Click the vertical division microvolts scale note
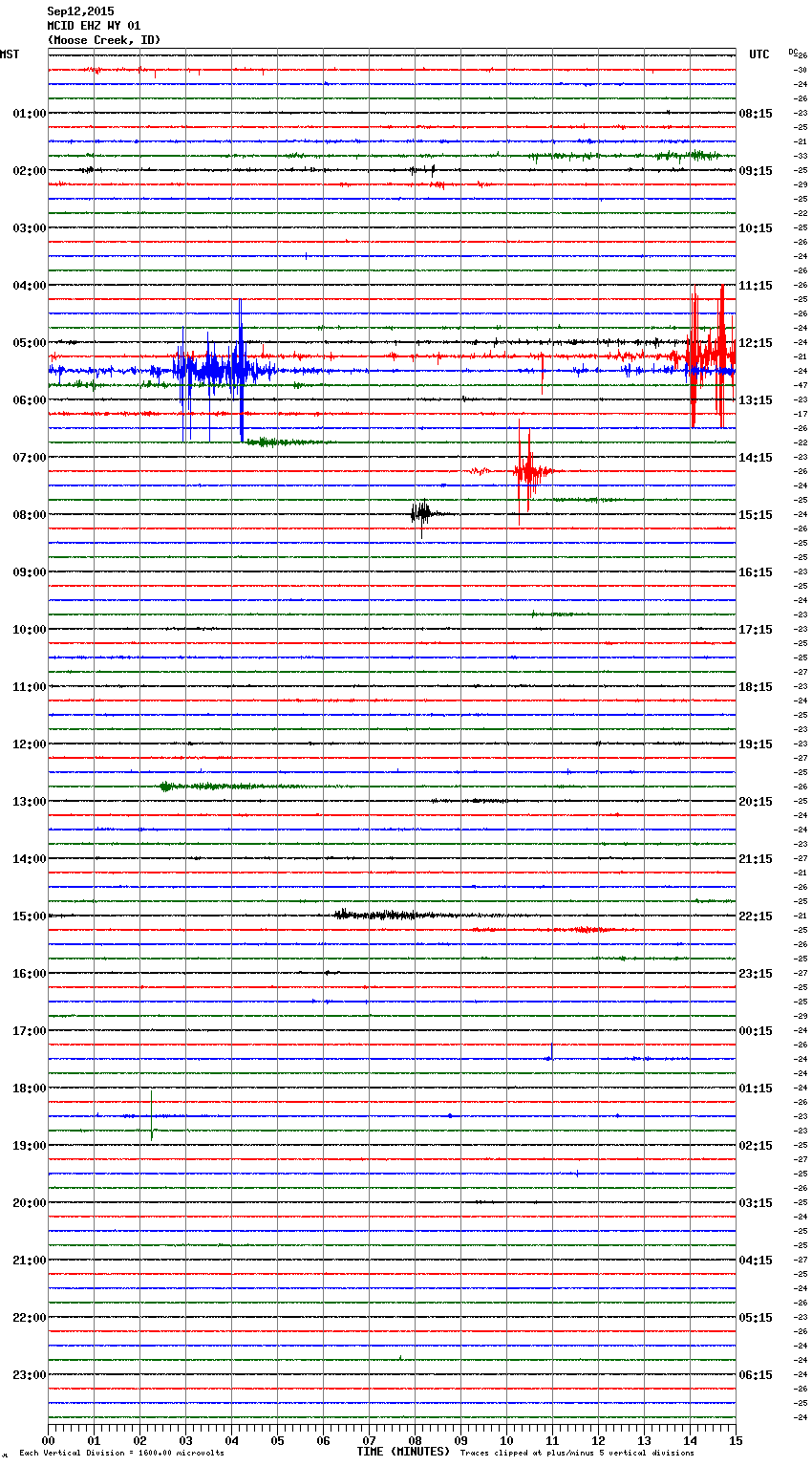The width and height of the screenshot is (812, 1466). coord(121,1454)
